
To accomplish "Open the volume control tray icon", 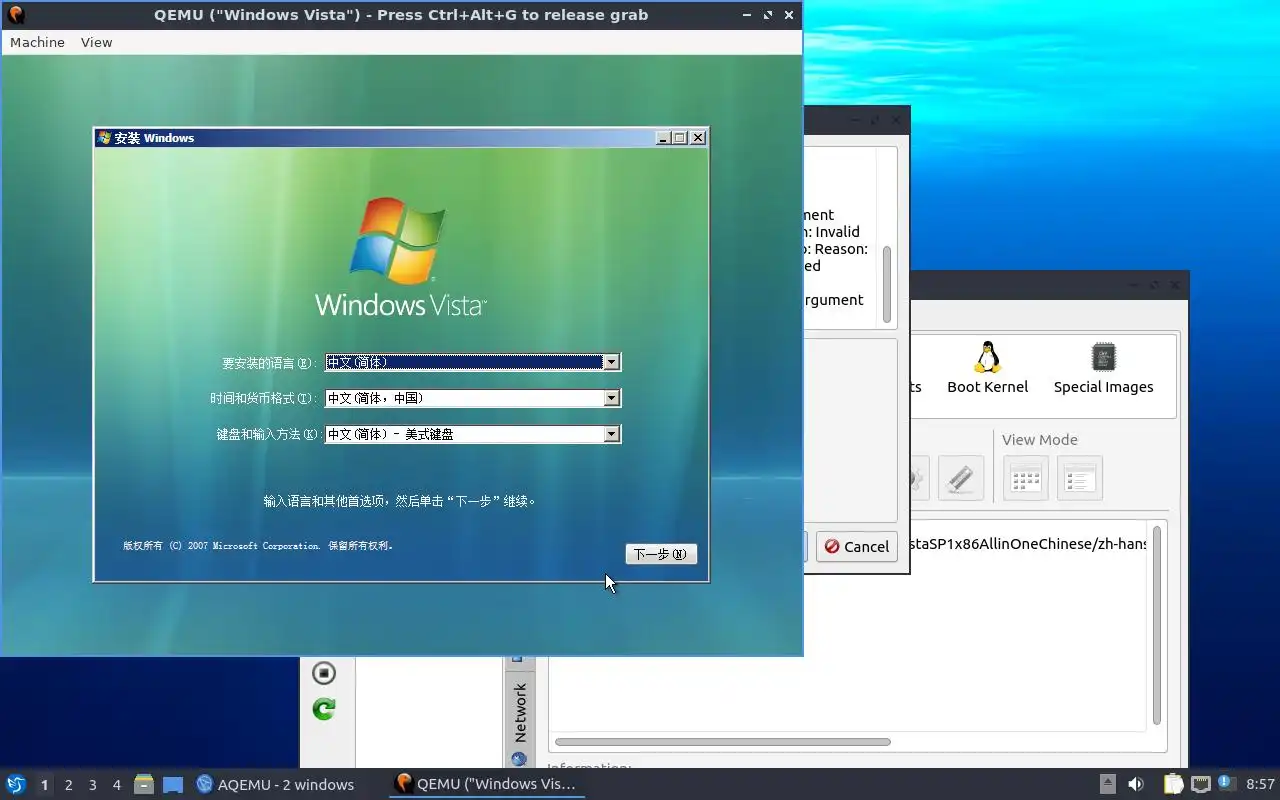I will (x=1136, y=784).
